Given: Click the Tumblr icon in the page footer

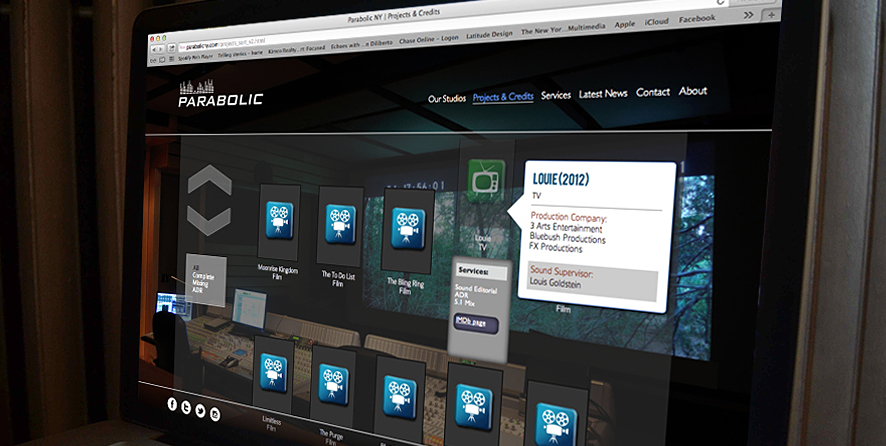Looking at the screenshot, I should click(x=186, y=408).
